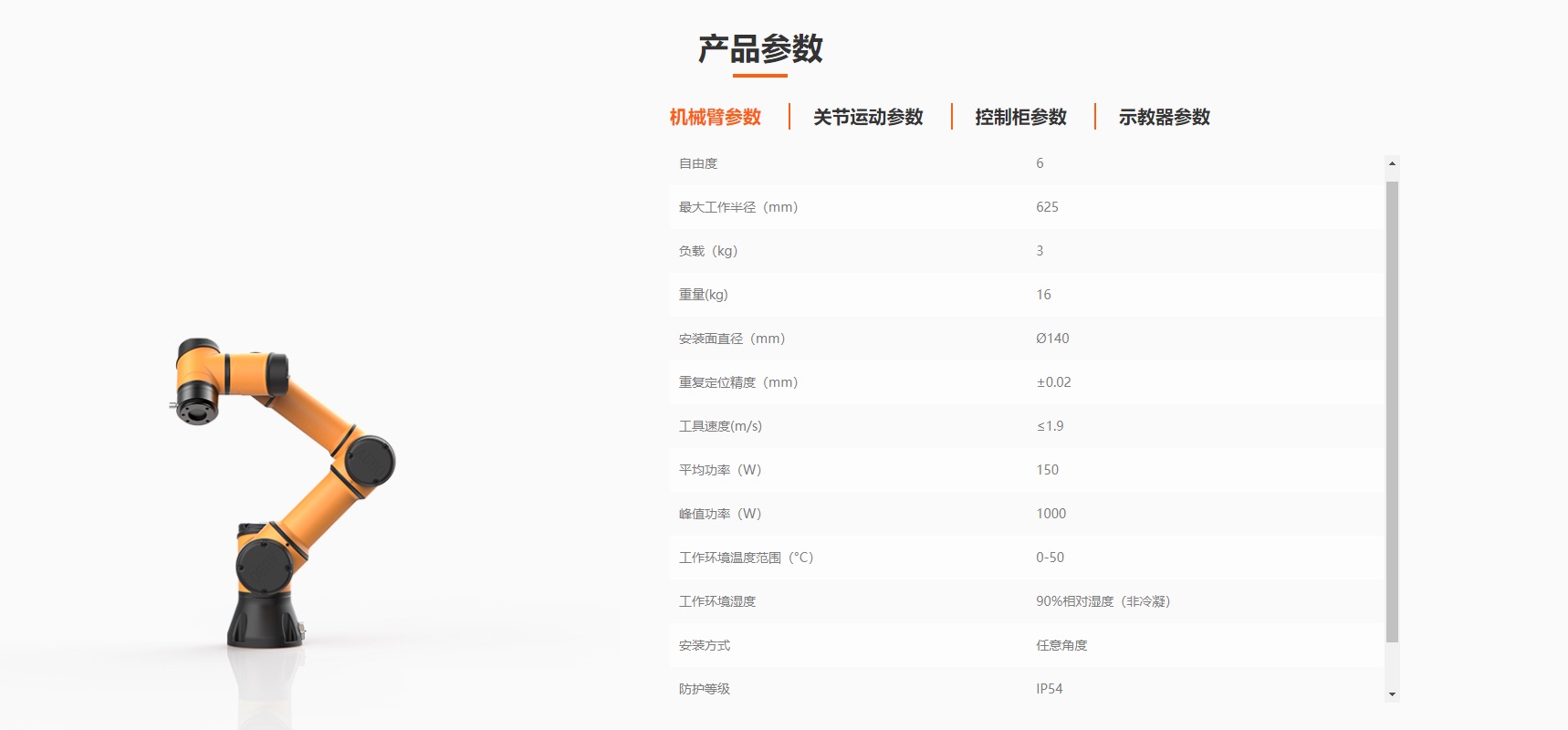Click the Ø140 mounting diameter value
1568x730 pixels.
tap(1052, 339)
